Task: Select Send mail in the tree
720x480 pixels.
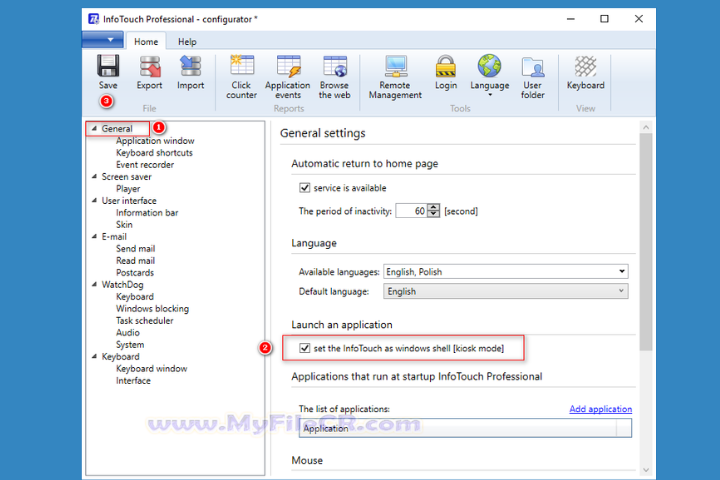Action: 135,248
